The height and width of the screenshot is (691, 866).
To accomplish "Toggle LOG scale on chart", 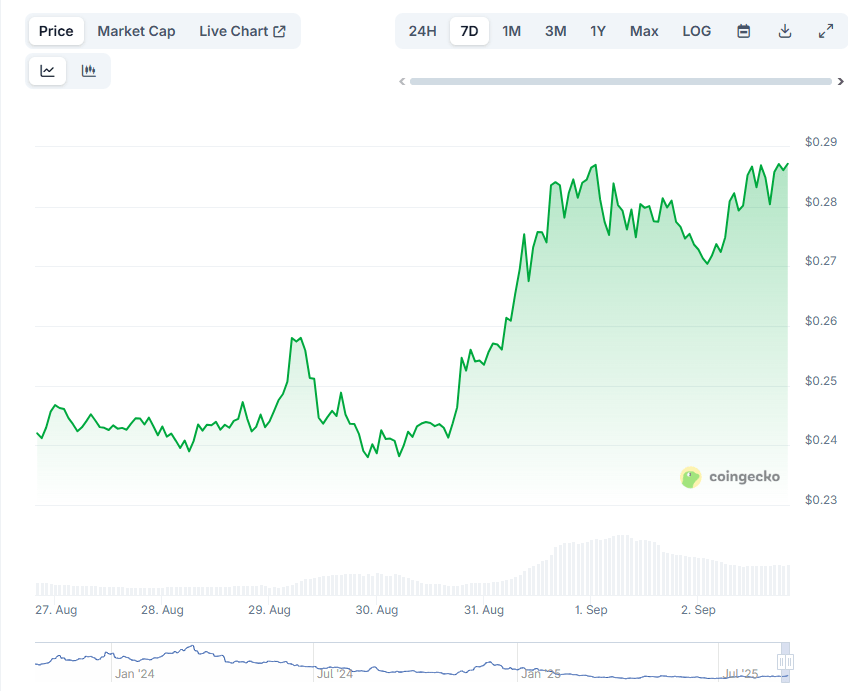I will tap(696, 31).
